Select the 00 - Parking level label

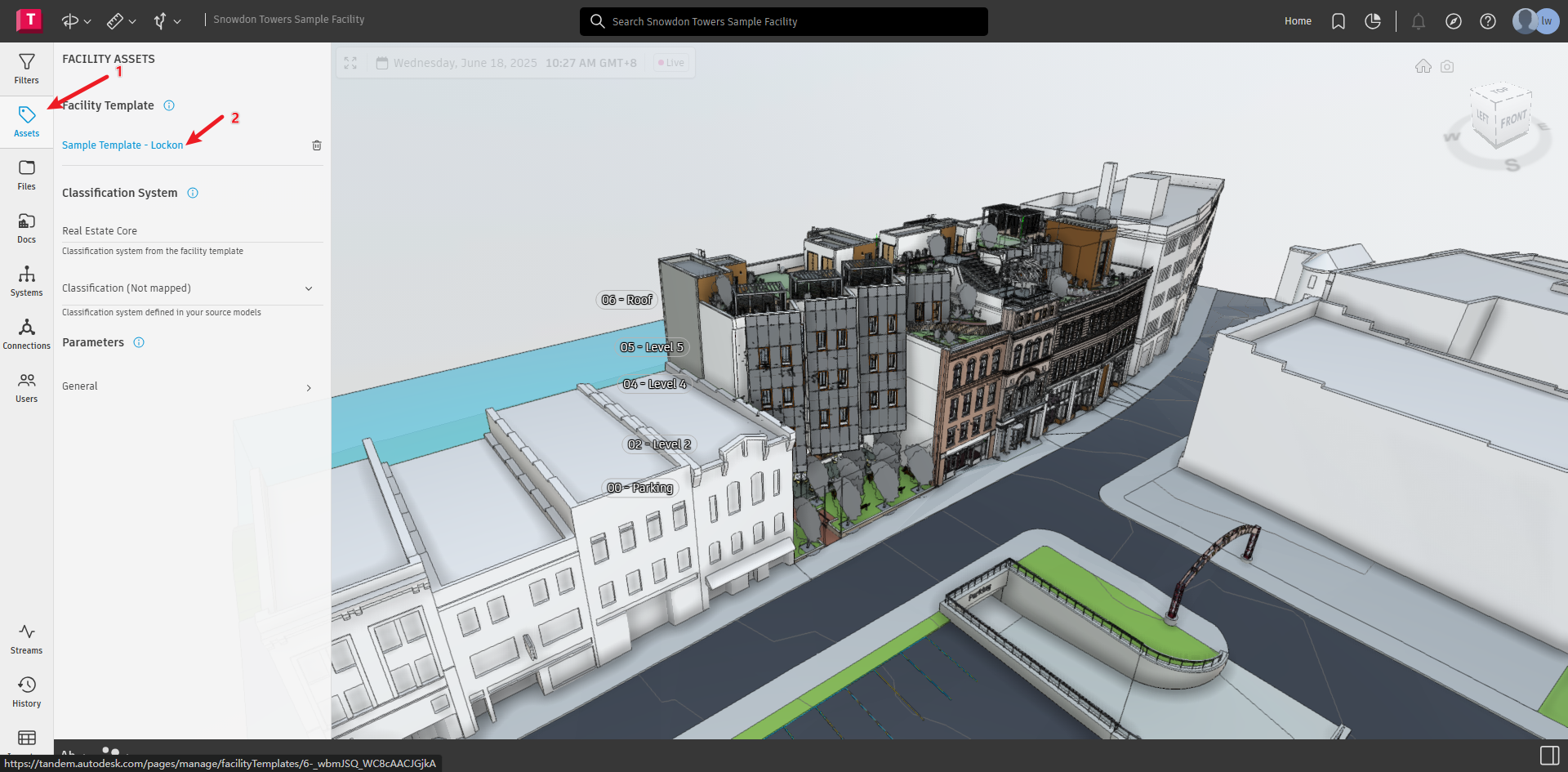coord(640,488)
